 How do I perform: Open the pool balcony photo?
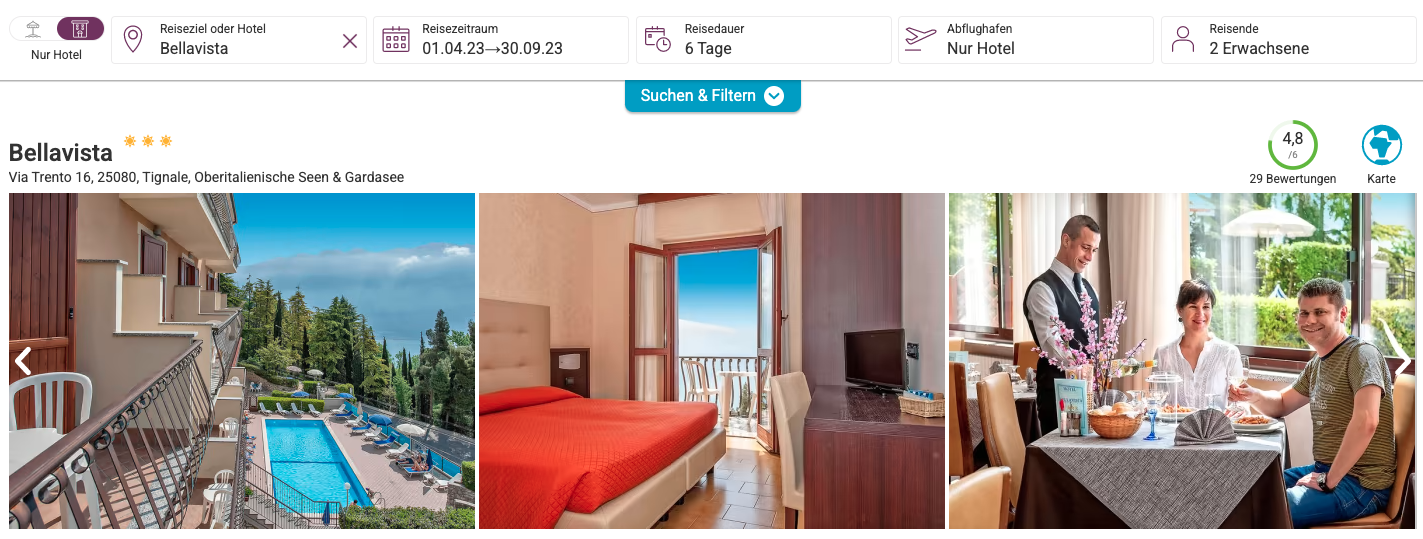[242, 361]
